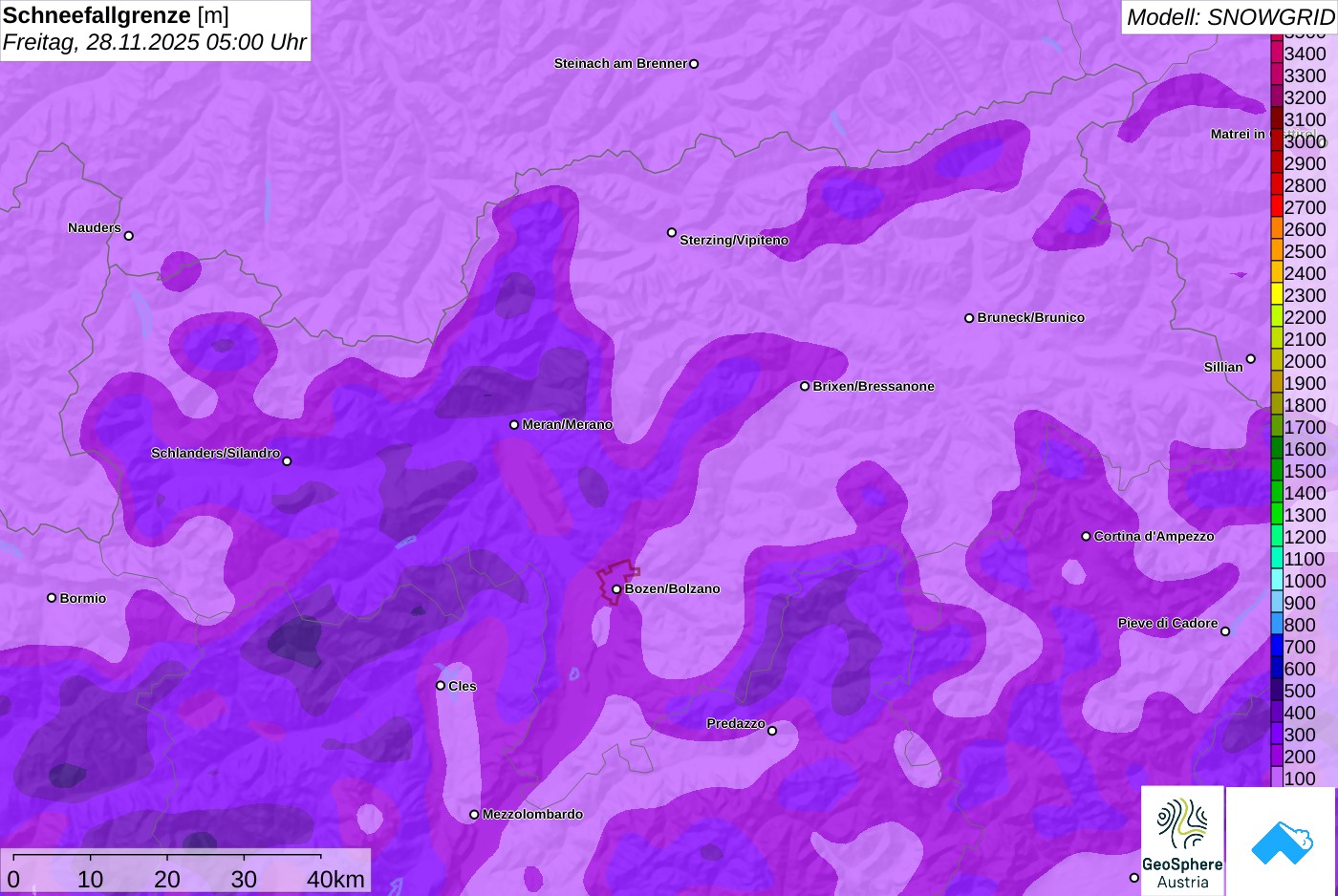Pick the 2700 m red legend swatch

click(1277, 206)
